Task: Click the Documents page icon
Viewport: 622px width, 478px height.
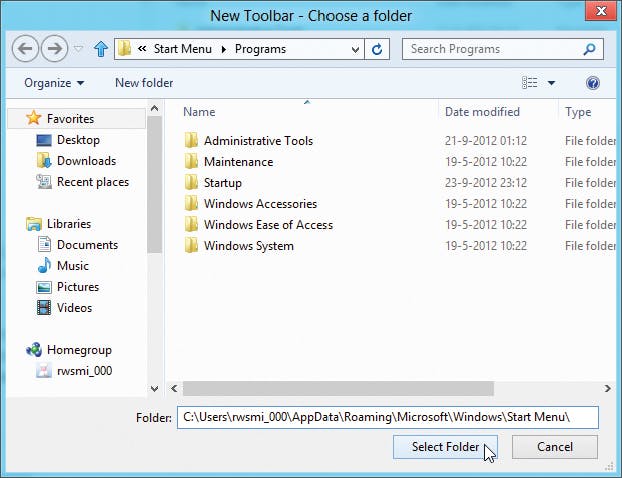Action: click(44, 244)
